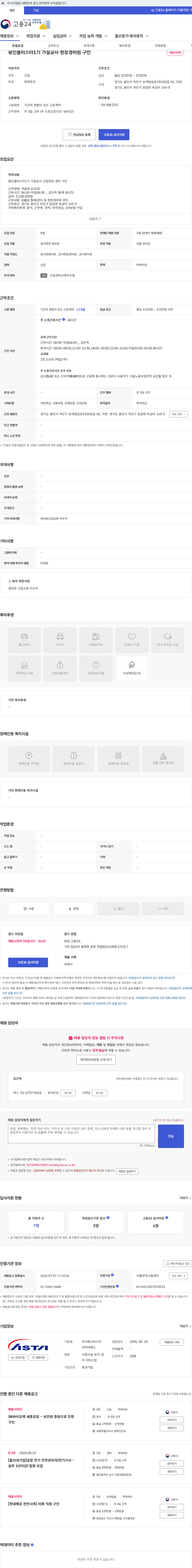Click 개인정보보호법 상세 보기 button

96,1060
